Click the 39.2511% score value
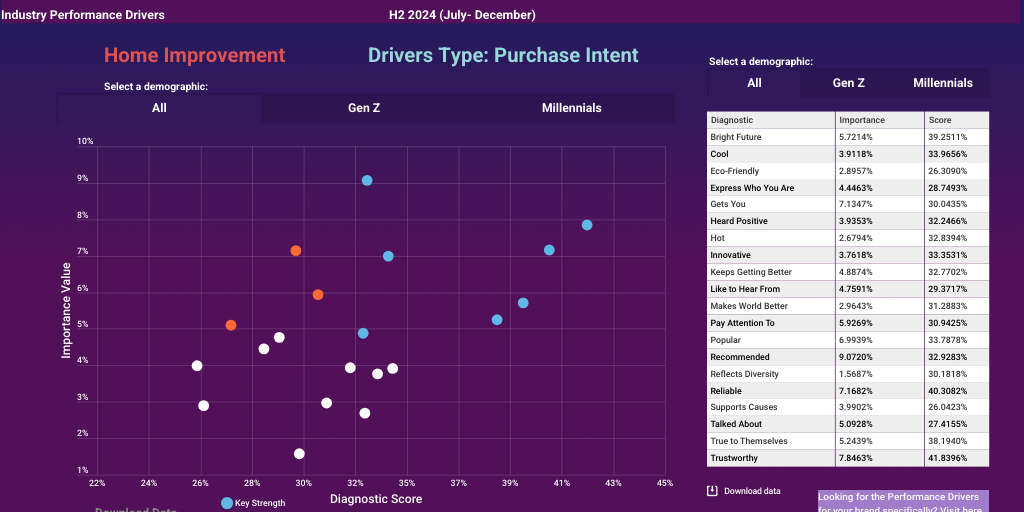This screenshot has width=1024, height=512. click(x=948, y=137)
